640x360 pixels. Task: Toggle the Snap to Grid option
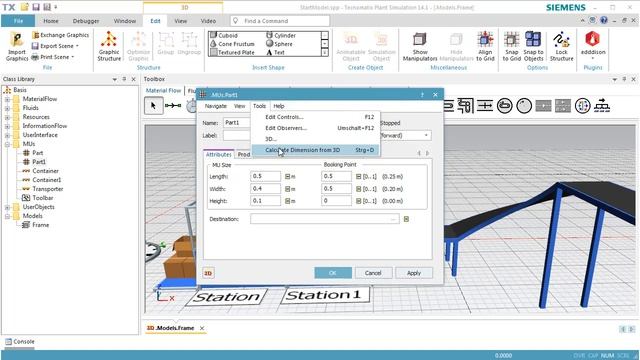tap(511, 46)
